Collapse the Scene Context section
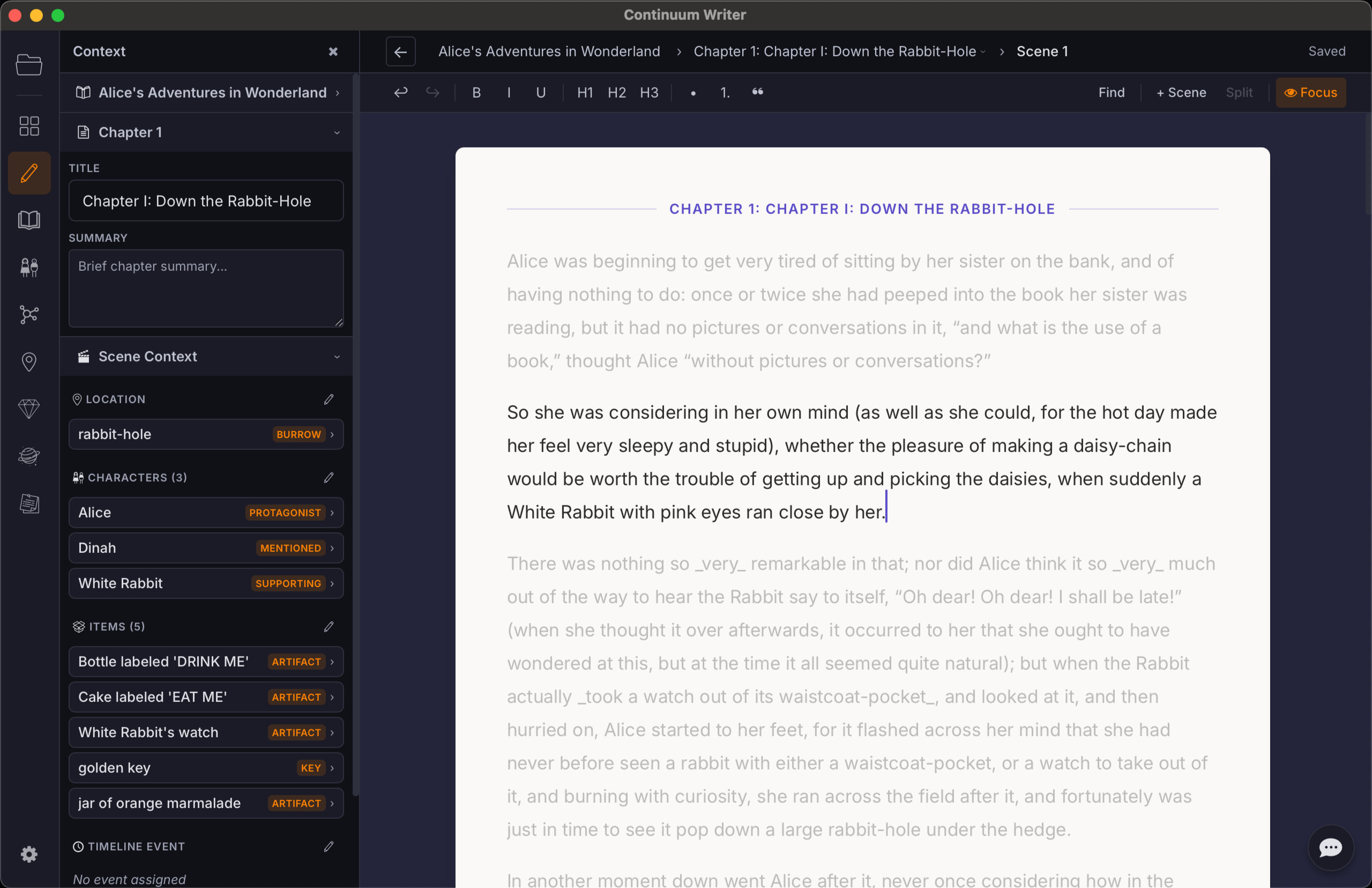Viewport: 1372px width, 888px height. (x=206, y=357)
